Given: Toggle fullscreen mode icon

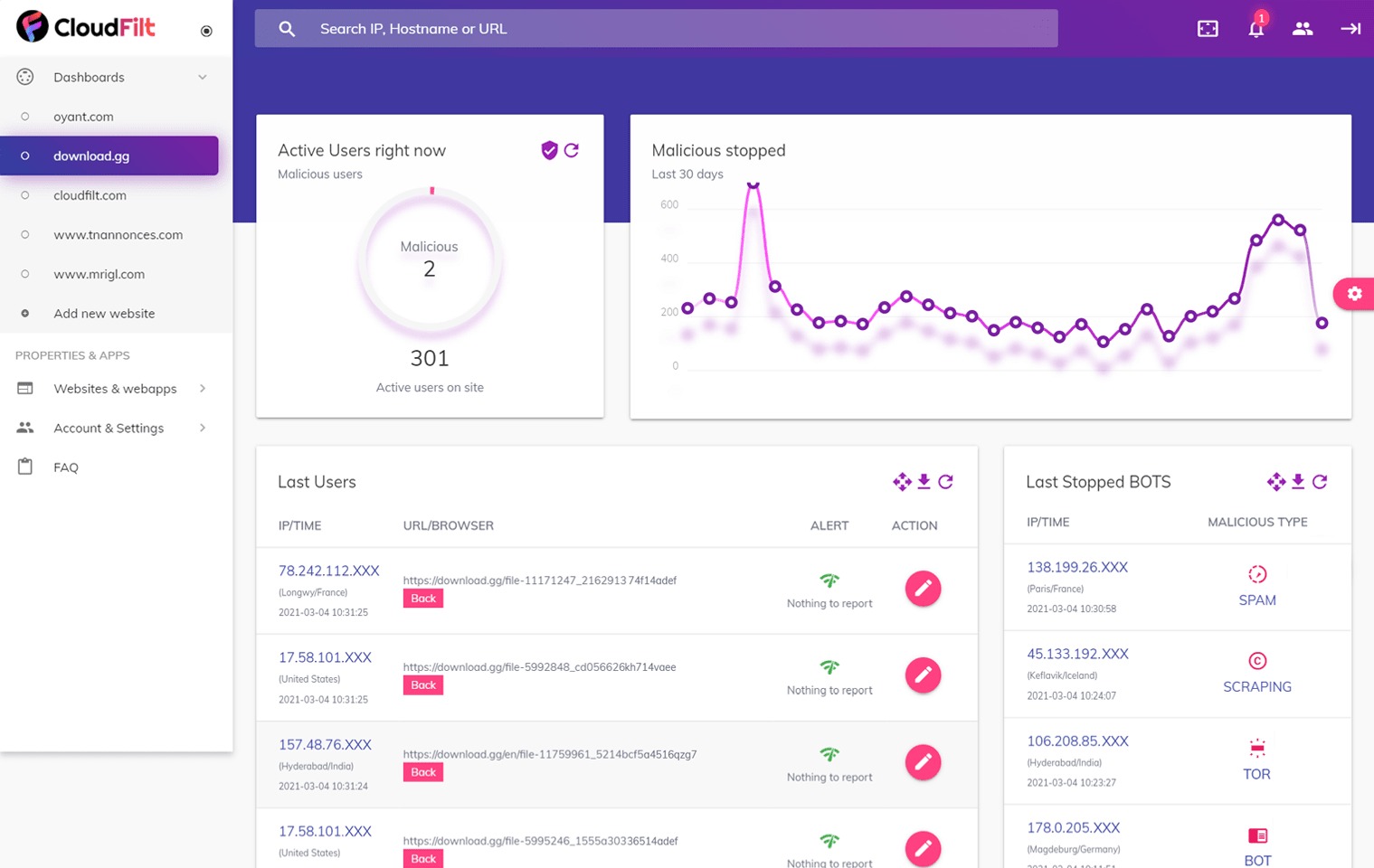Looking at the screenshot, I should 1208,29.
